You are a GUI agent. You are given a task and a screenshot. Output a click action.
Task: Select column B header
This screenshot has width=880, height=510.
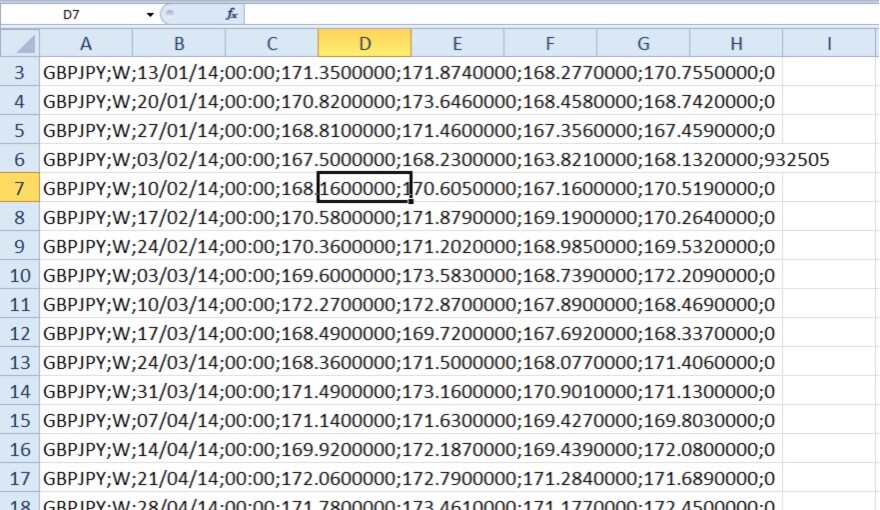coord(179,43)
